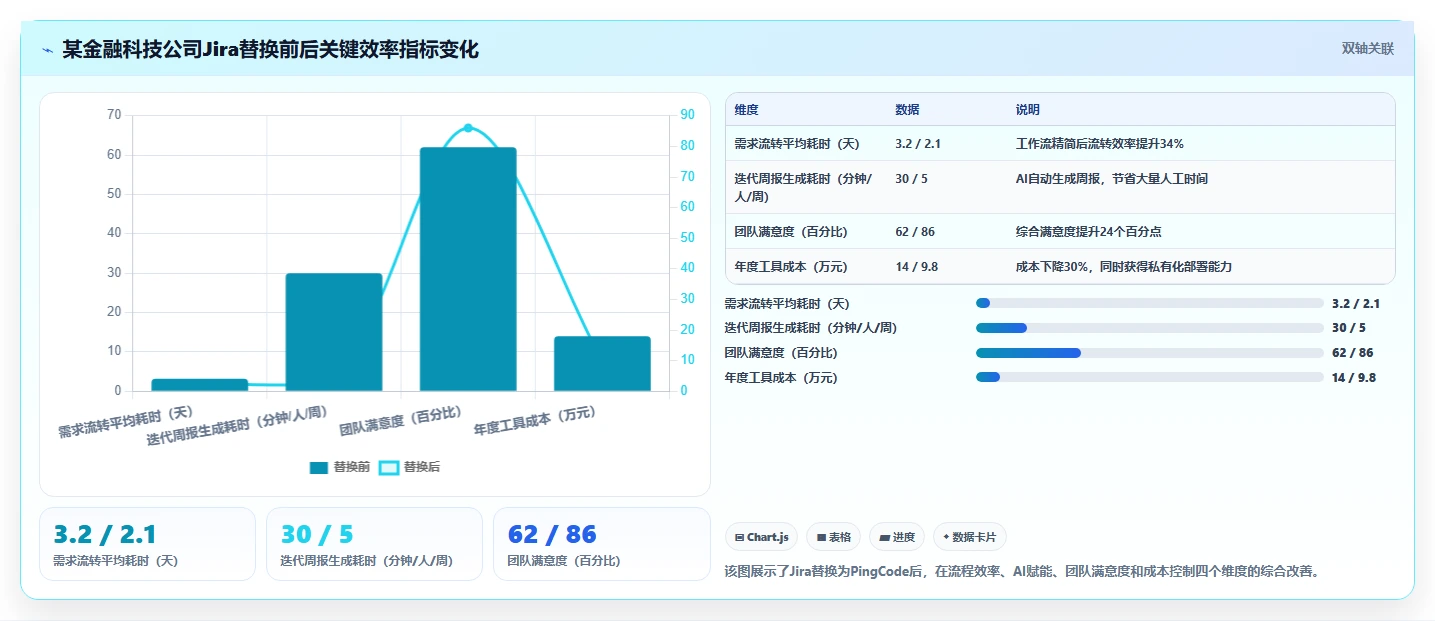Screen dimensions: 1435x621
Task: Click progress value 14 / 9.8
Action: (x=1354, y=378)
